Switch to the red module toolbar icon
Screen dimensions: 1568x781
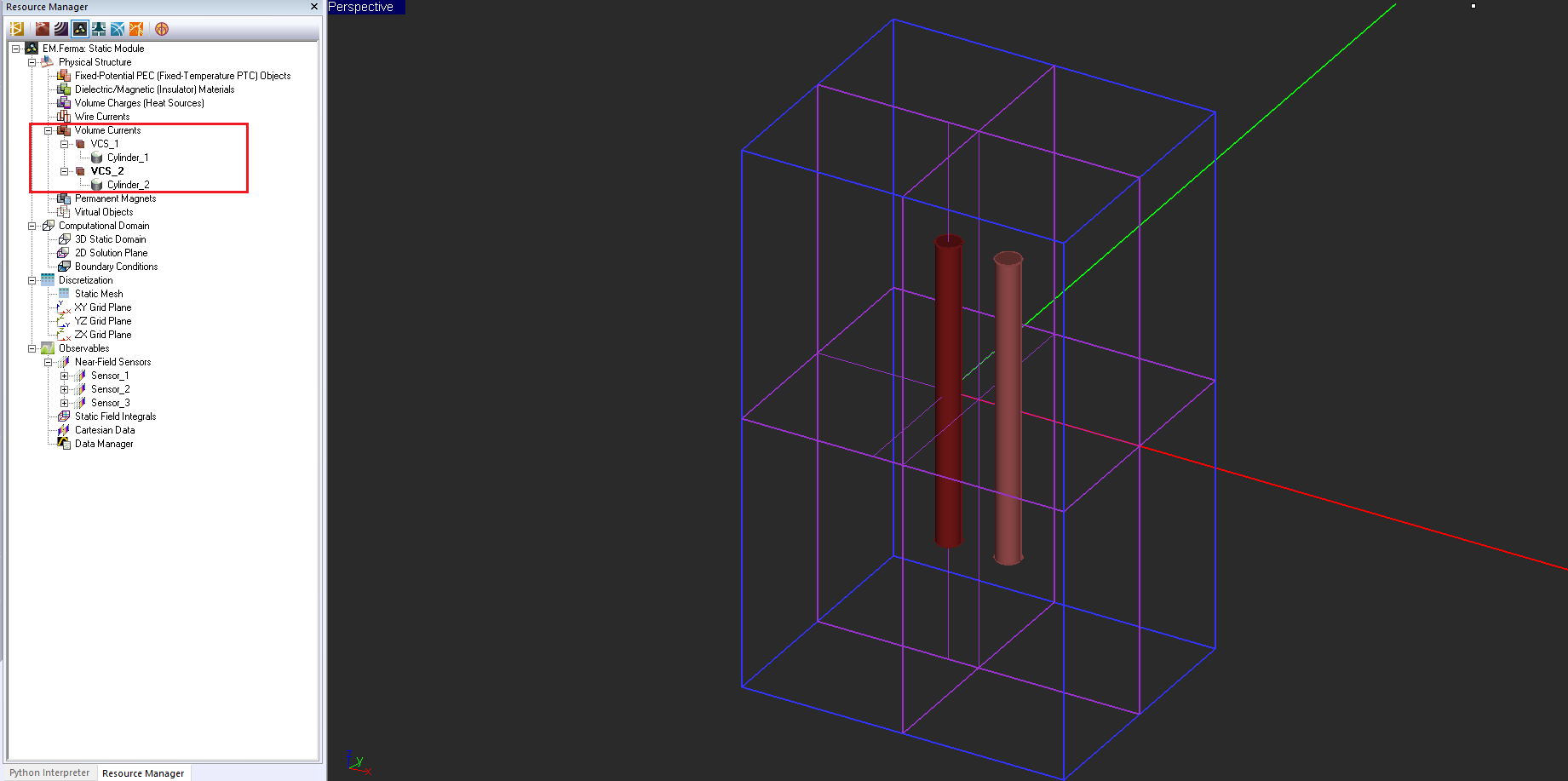point(43,29)
